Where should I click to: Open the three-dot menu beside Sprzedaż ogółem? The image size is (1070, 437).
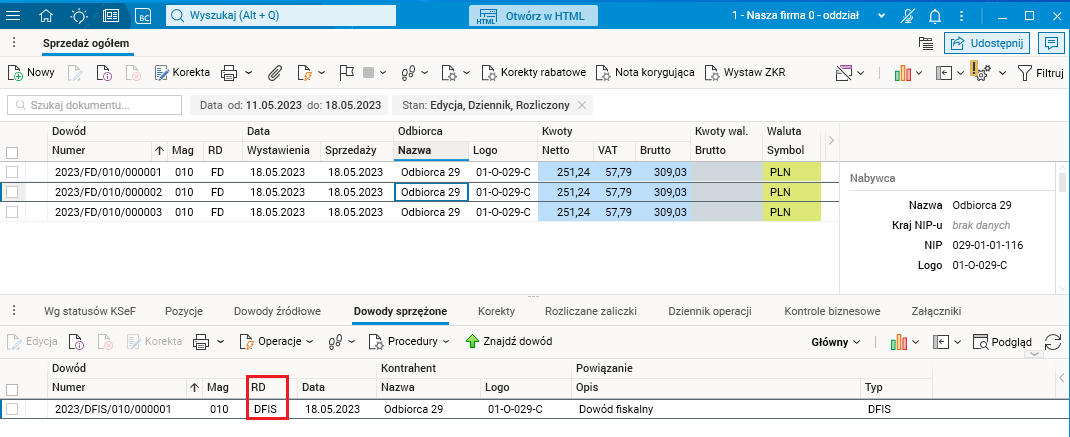click(15, 43)
